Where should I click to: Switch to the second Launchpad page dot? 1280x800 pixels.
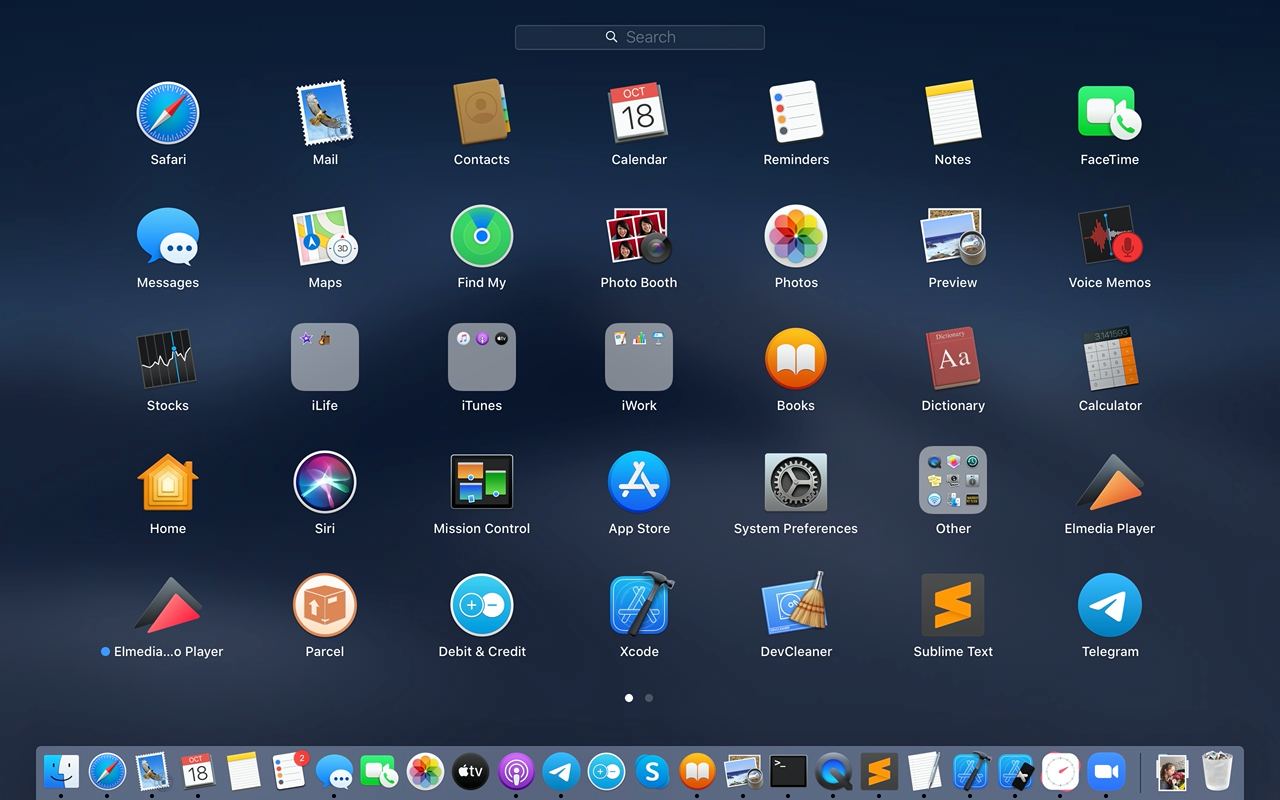pyautogui.click(x=649, y=698)
